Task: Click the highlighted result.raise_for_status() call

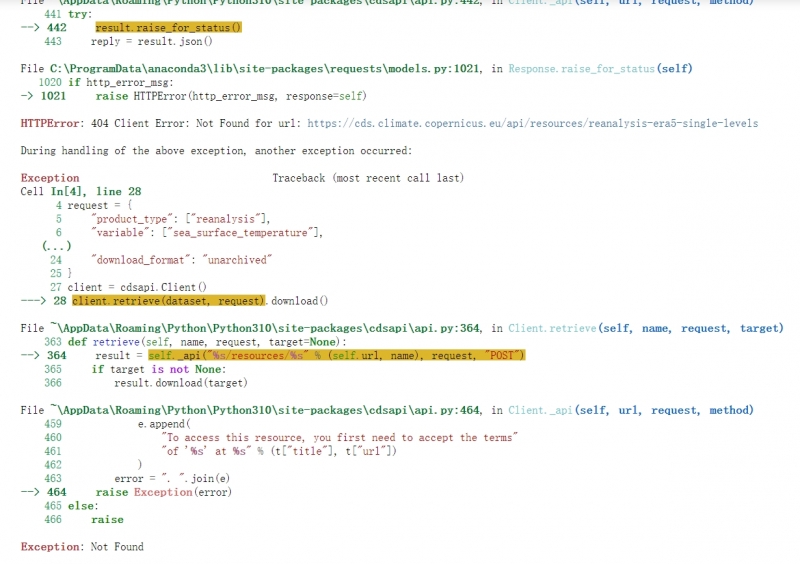Action: click(168, 28)
